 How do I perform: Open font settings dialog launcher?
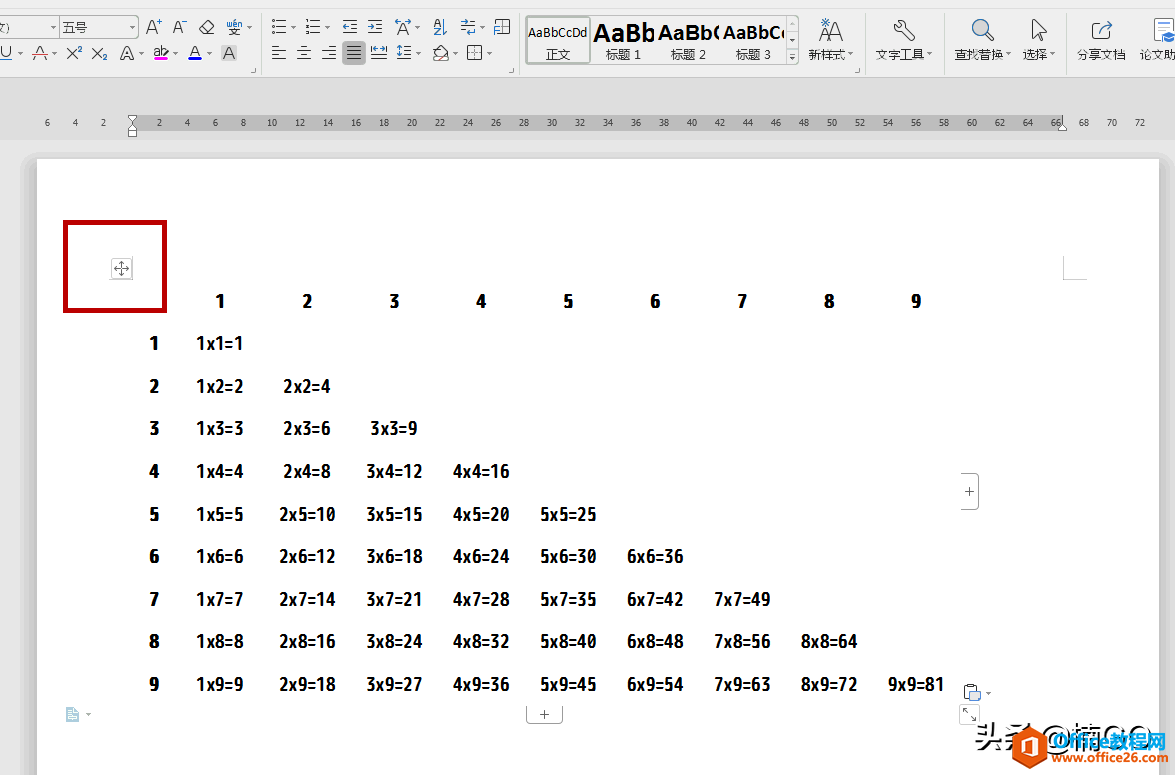(x=253, y=71)
